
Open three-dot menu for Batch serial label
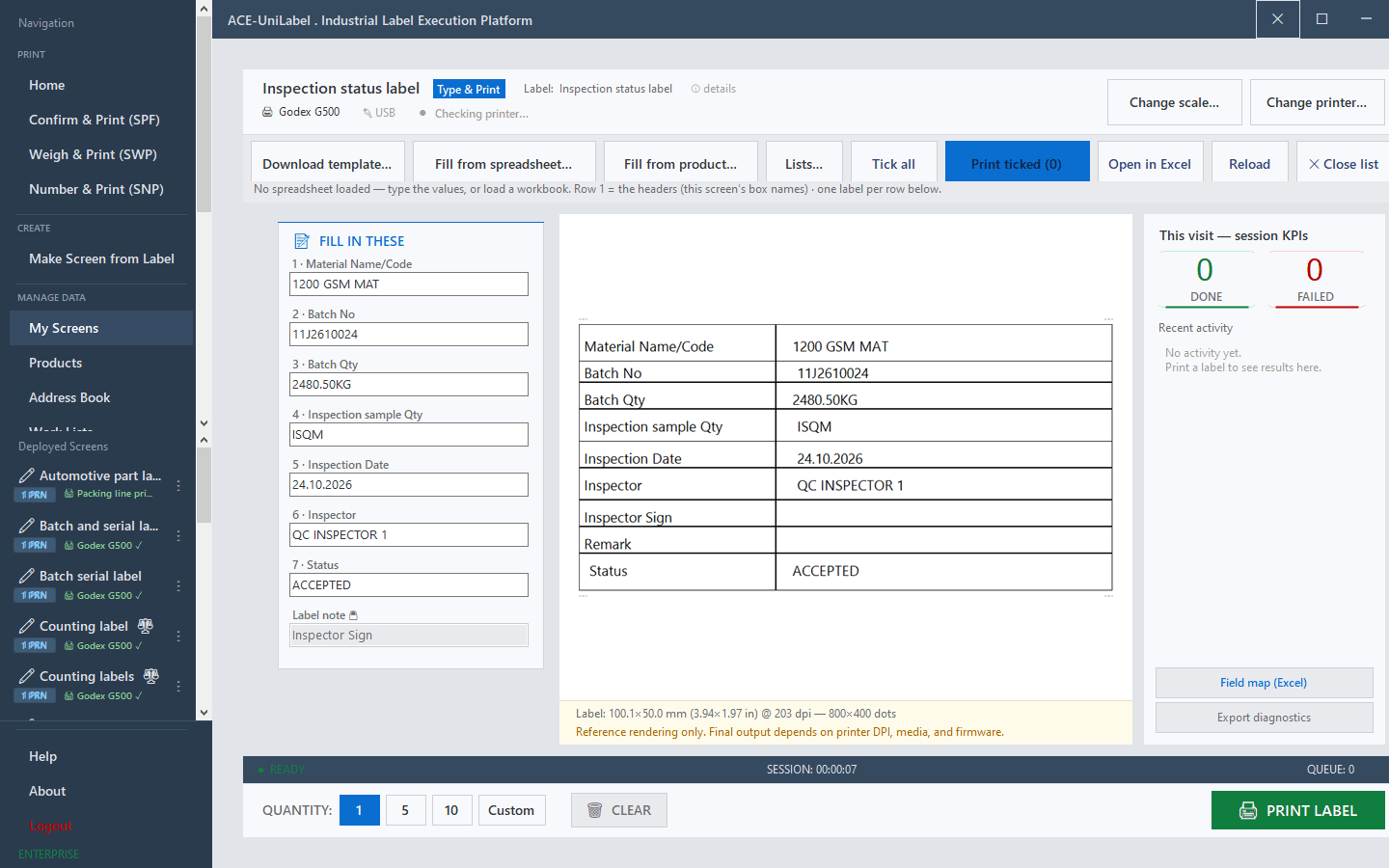(x=178, y=585)
